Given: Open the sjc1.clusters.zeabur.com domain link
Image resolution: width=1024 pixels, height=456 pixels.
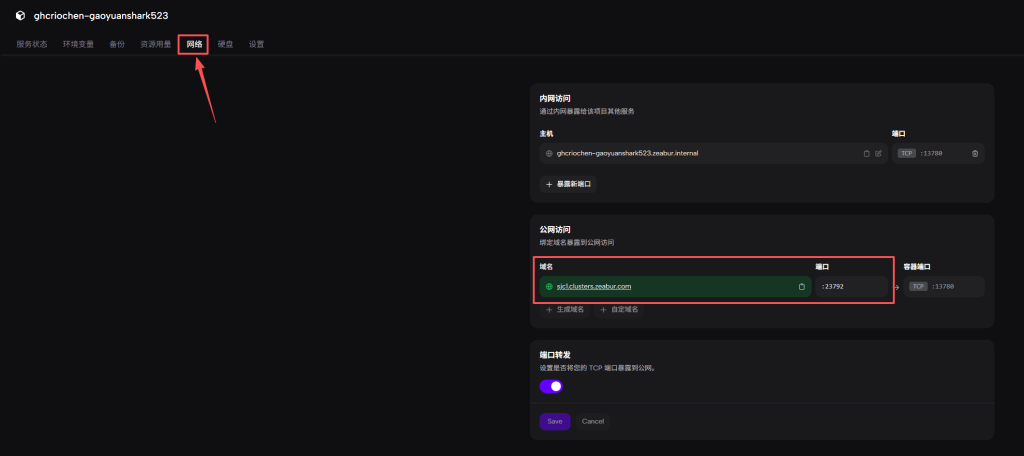Looking at the screenshot, I should pos(594,286).
